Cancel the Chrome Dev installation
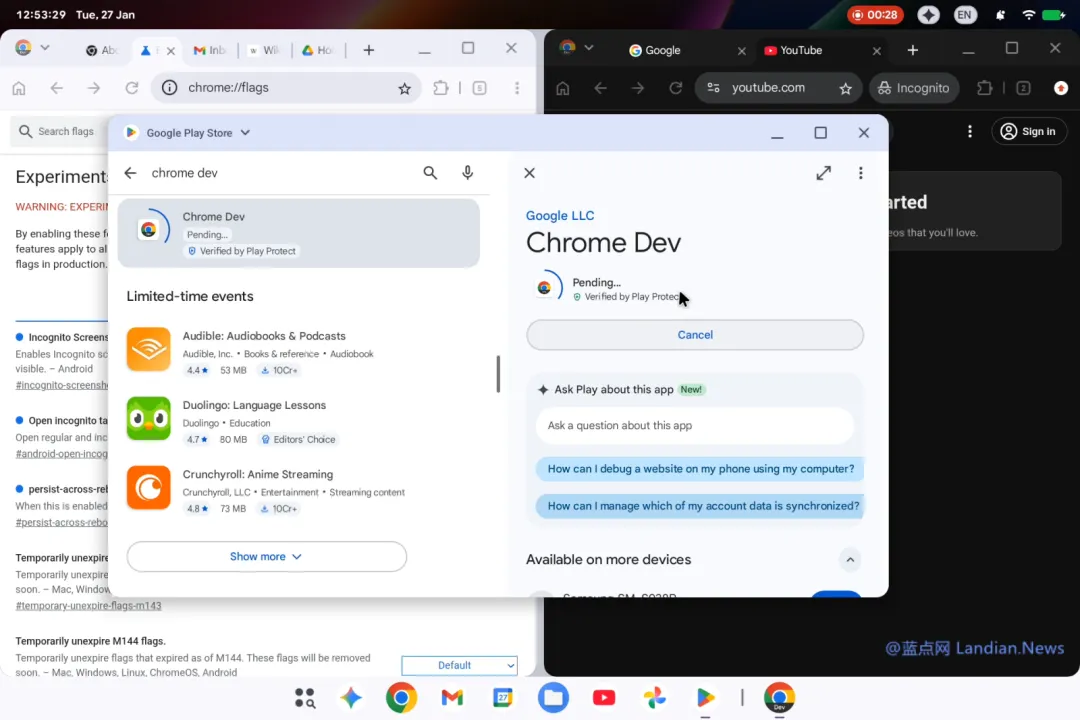 pos(694,335)
